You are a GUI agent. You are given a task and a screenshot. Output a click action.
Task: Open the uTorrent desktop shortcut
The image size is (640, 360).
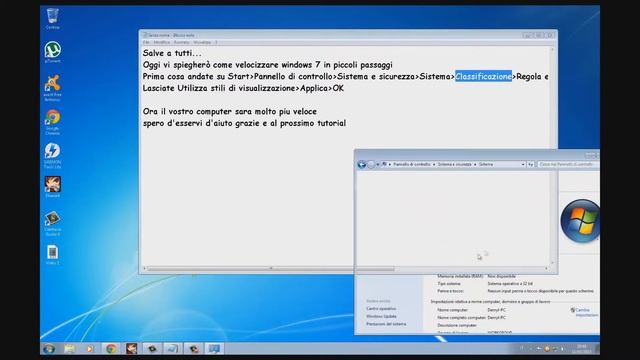[52, 52]
